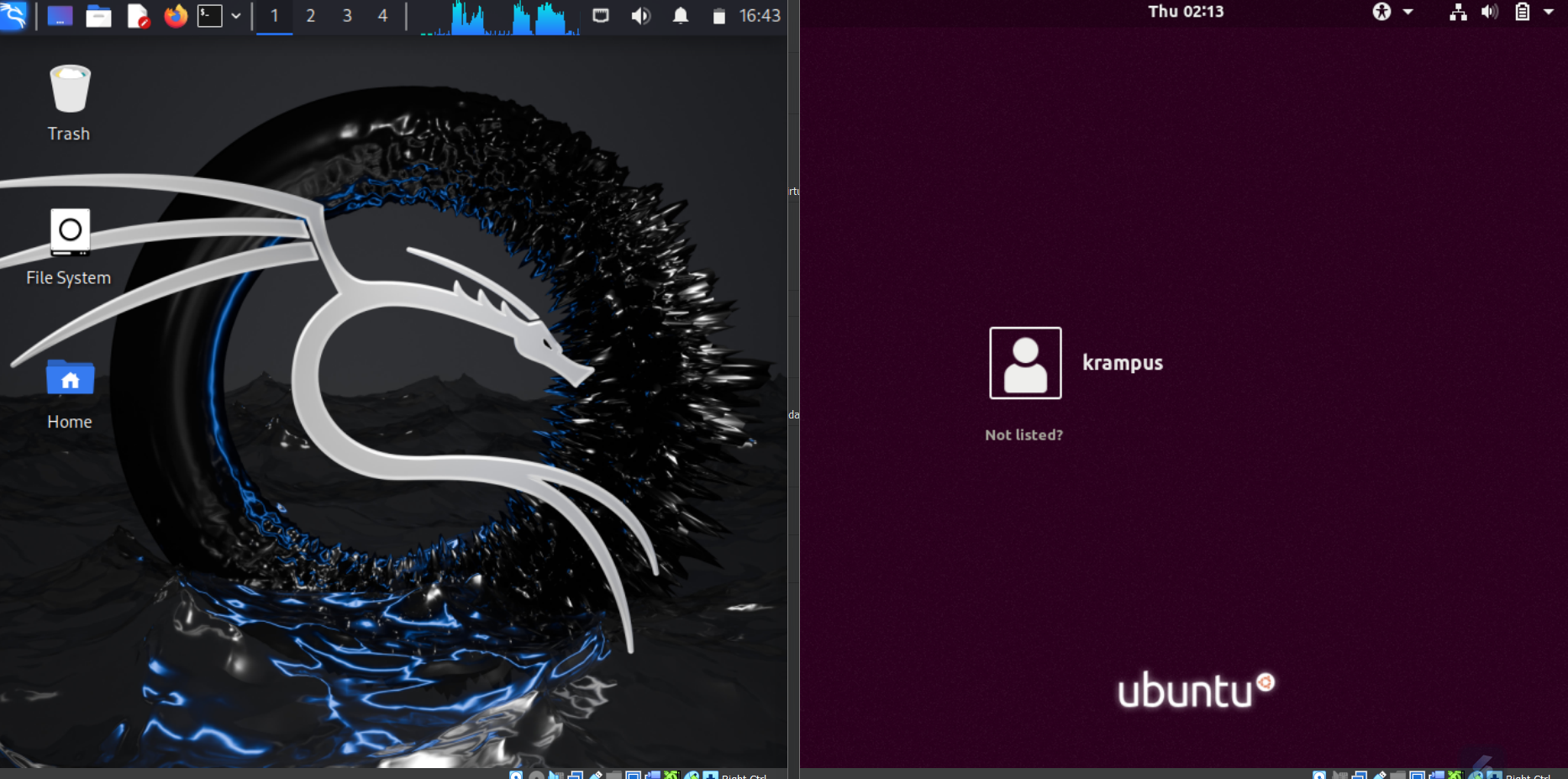Expand the accessibility menu dropdown arrow

[x=1408, y=12]
